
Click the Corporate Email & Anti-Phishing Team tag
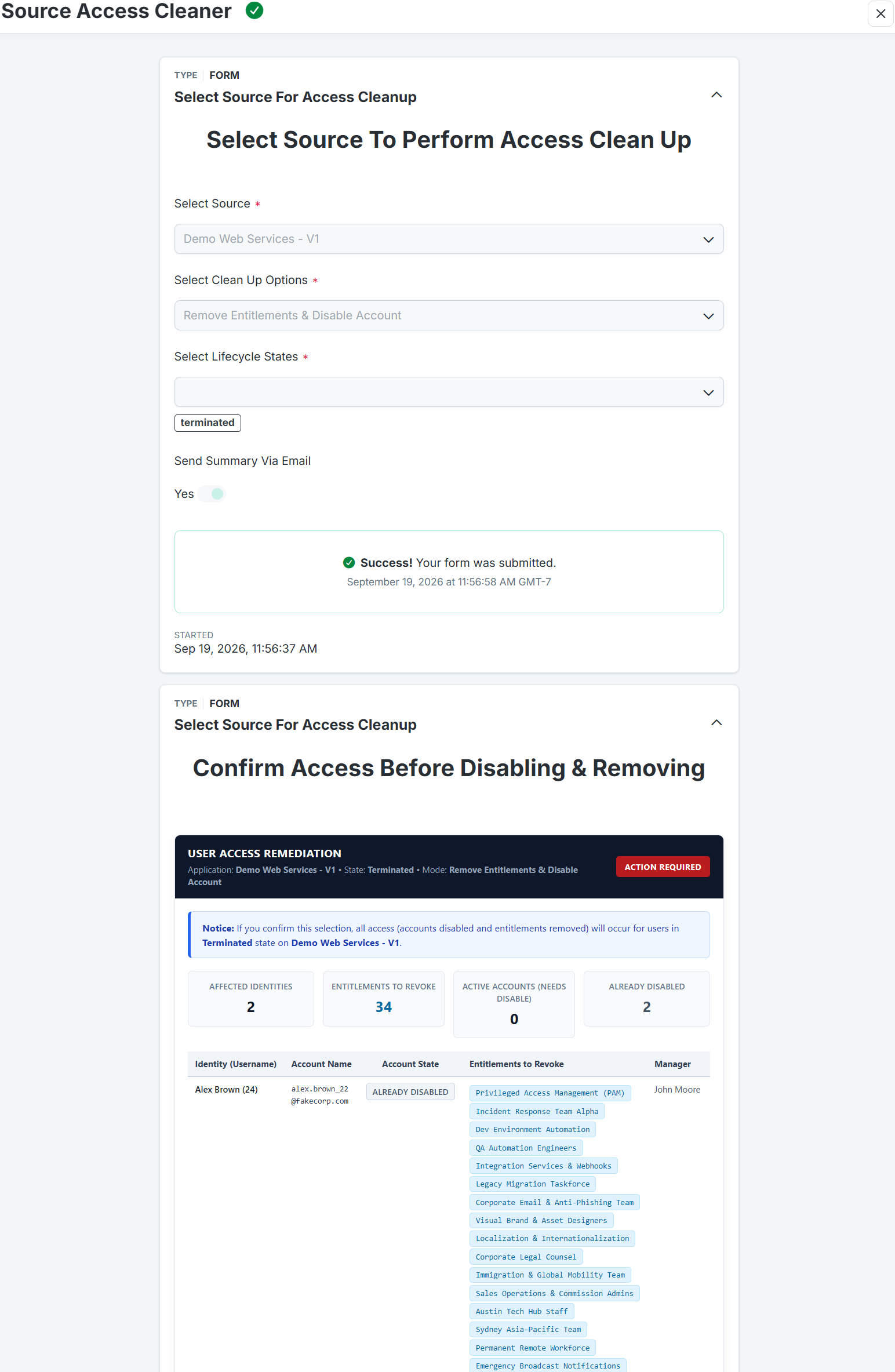coord(555,1202)
